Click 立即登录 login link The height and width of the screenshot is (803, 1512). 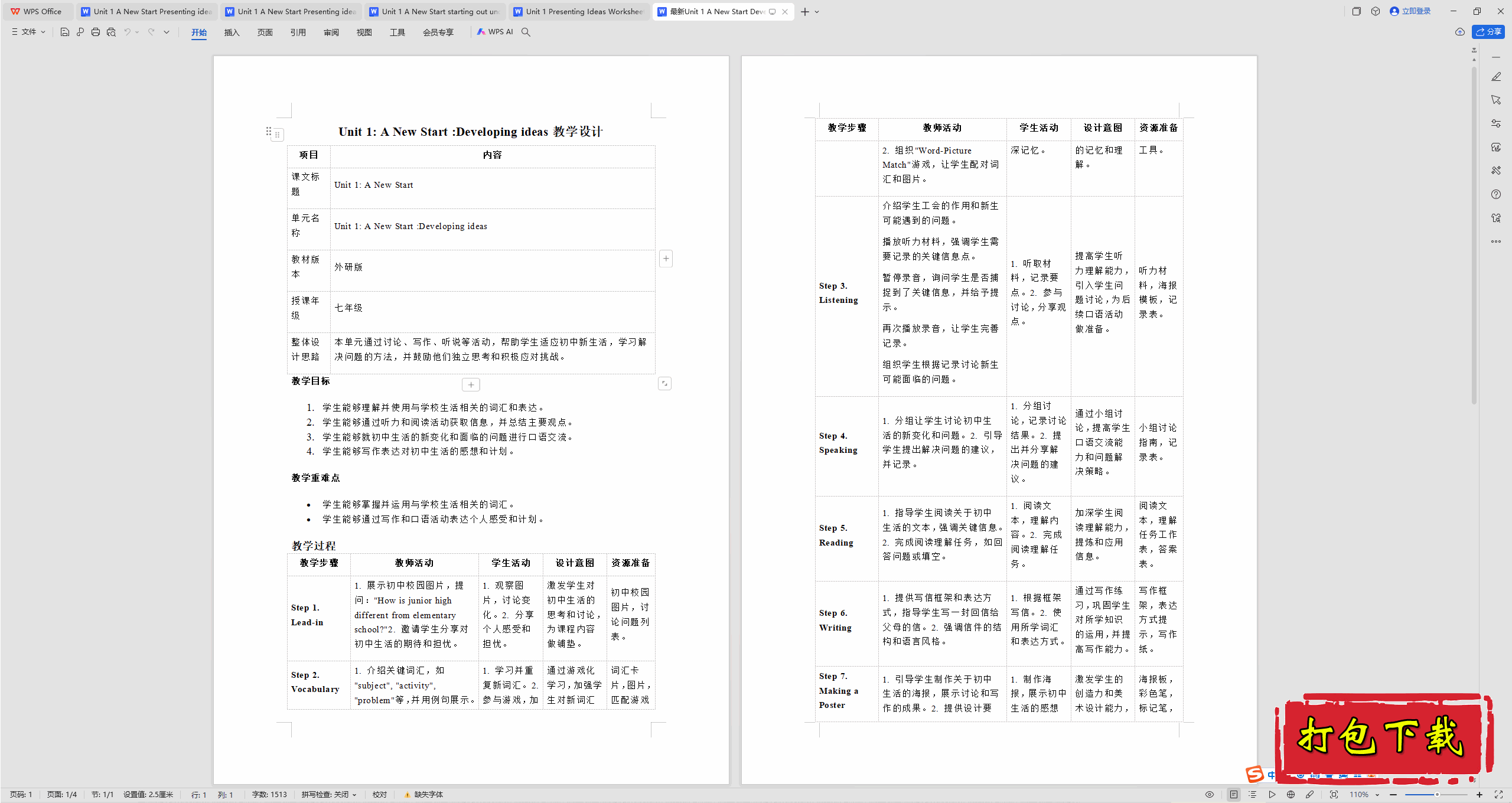pyautogui.click(x=1410, y=11)
